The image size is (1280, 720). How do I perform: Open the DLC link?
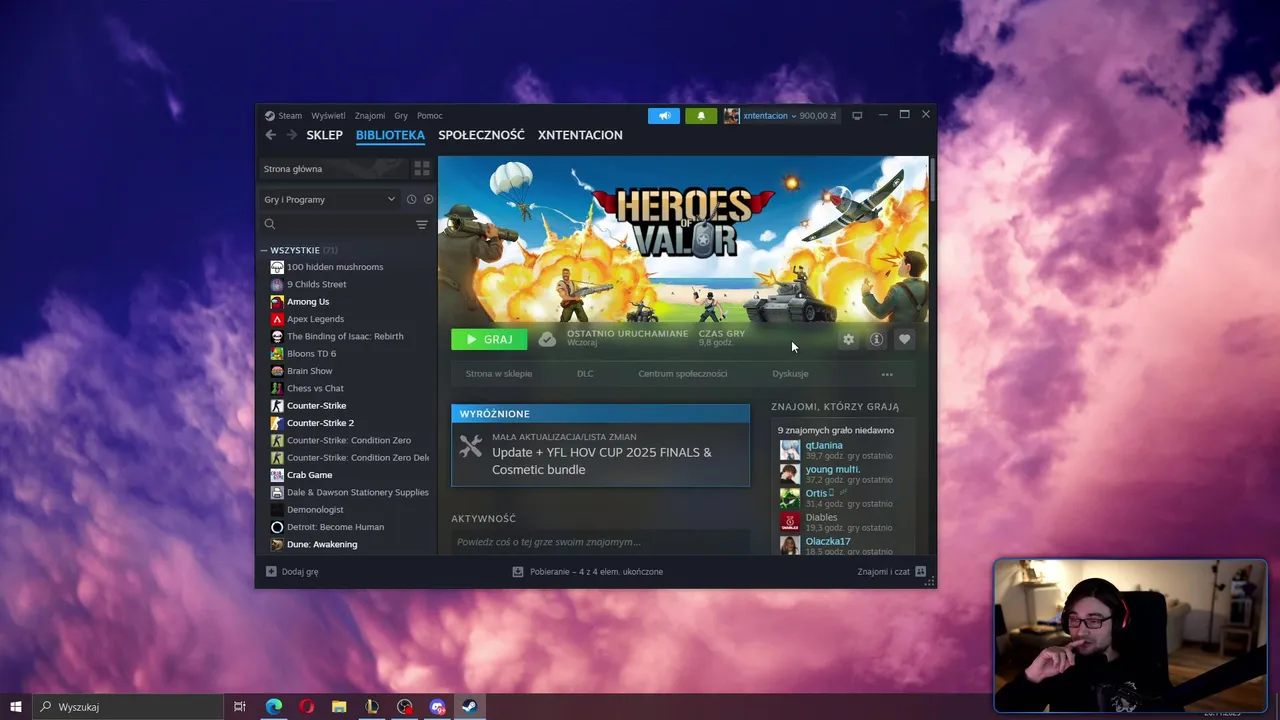pos(585,374)
